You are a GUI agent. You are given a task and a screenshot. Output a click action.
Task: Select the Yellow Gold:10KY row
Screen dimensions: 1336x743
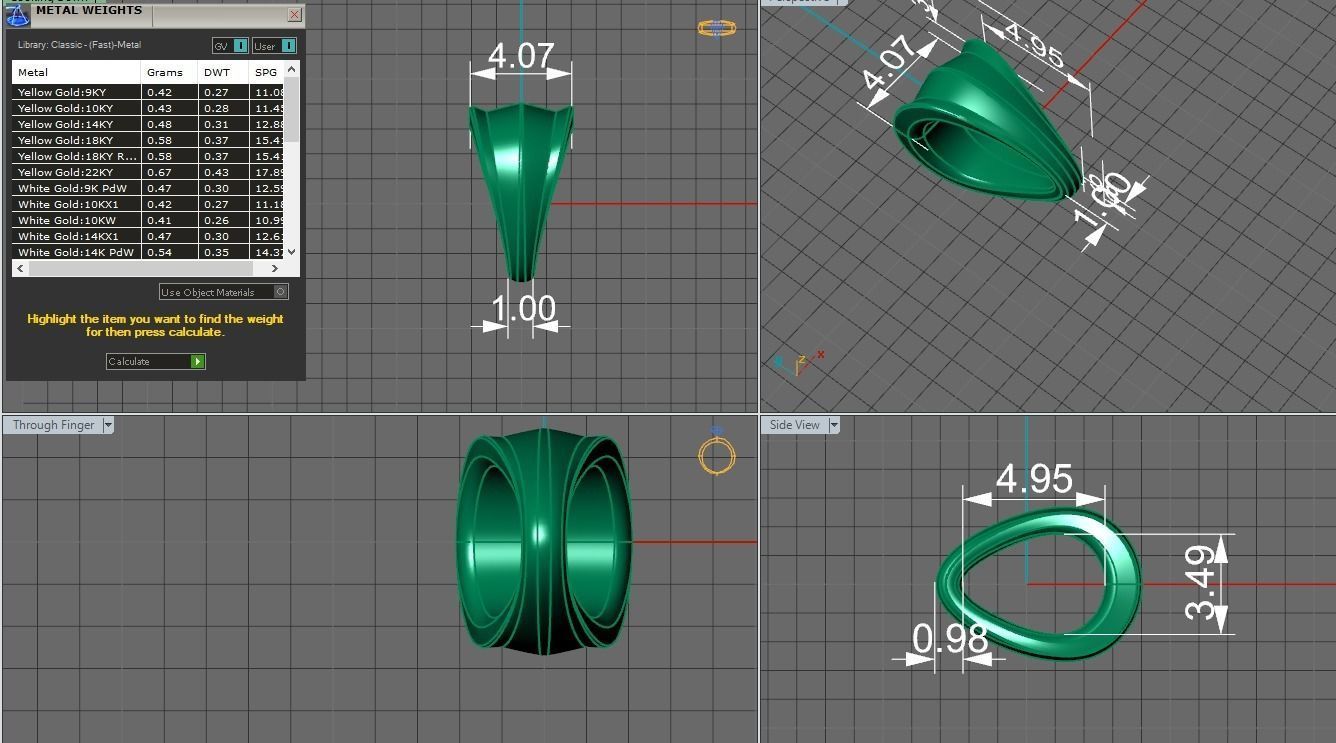click(149, 108)
